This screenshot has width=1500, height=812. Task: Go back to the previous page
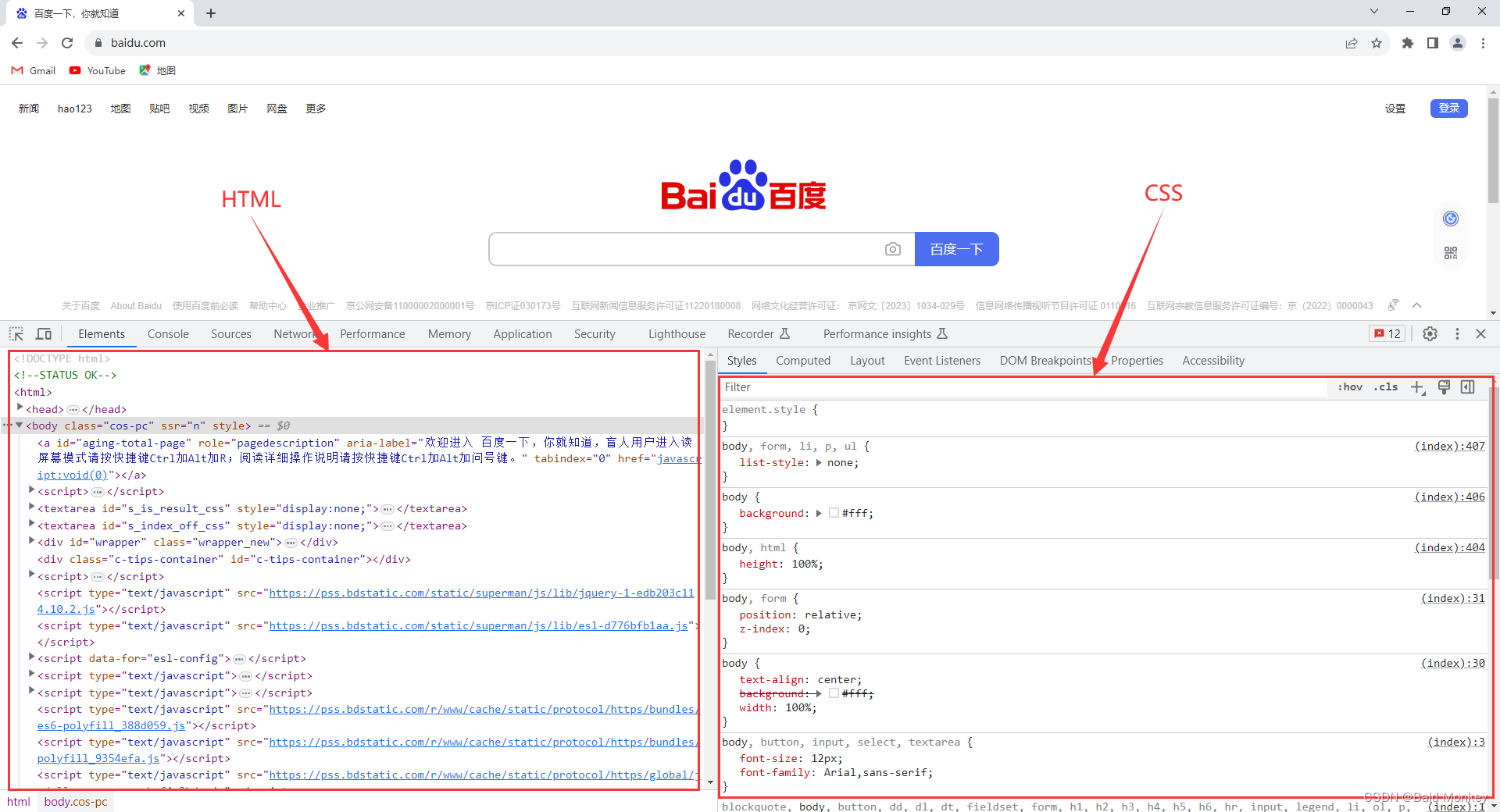tap(17, 43)
